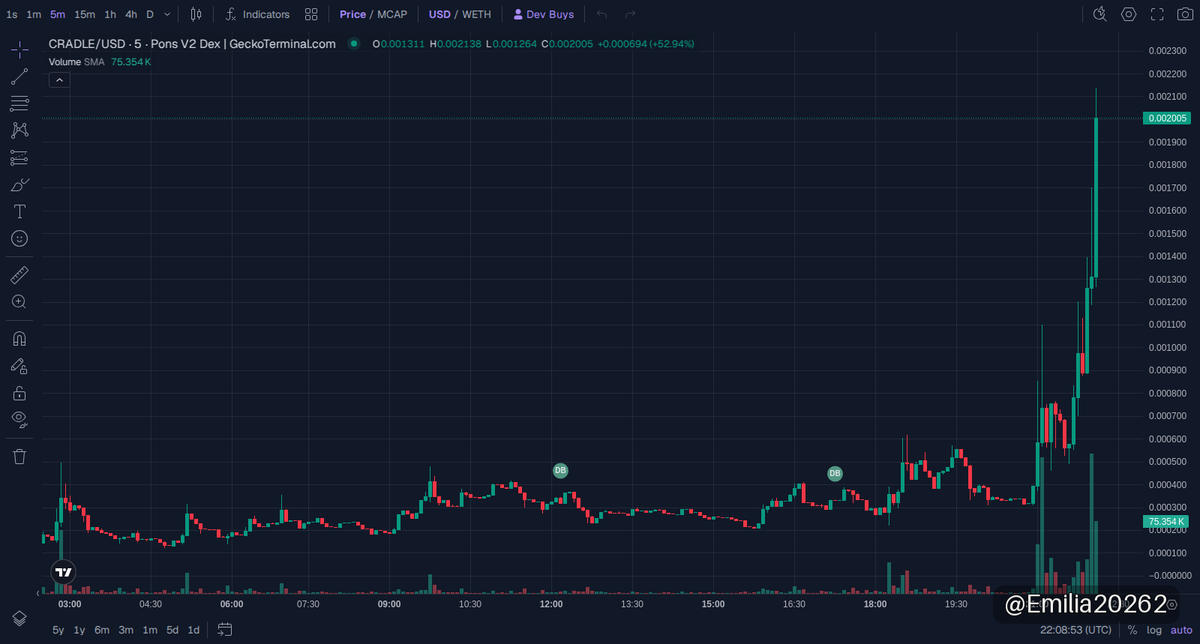The image size is (1200, 644).
Task: Select the ruler measure tool
Action: tap(19, 274)
